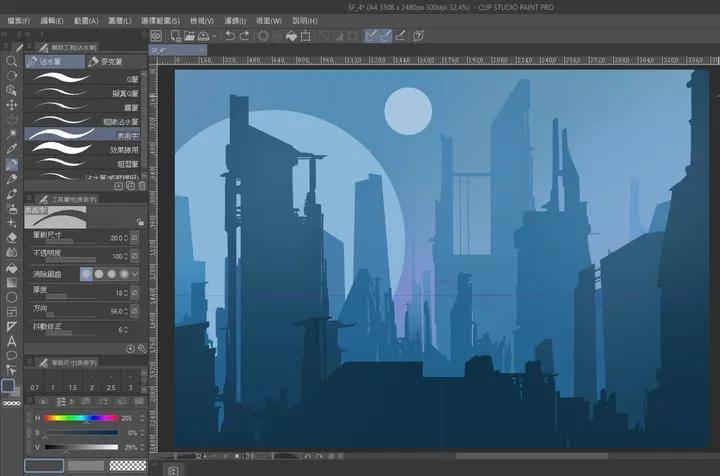The width and height of the screenshot is (720, 476).
Task: Click the hue slider rainbow bar
Action: click(81, 417)
